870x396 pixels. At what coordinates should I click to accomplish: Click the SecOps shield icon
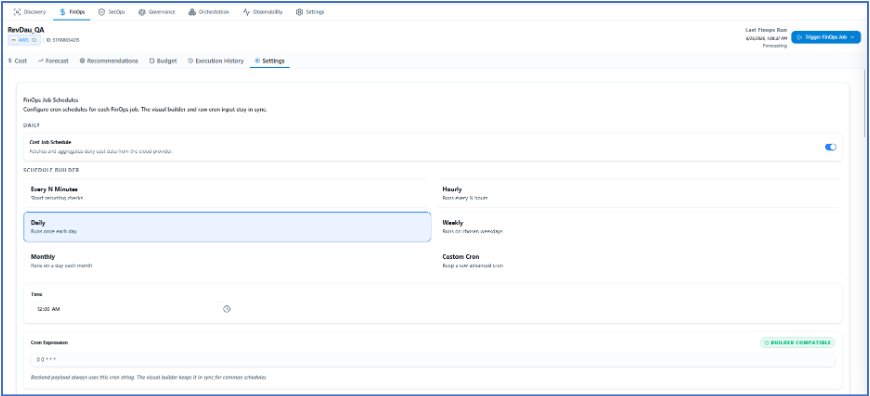[x=102, y=12]
